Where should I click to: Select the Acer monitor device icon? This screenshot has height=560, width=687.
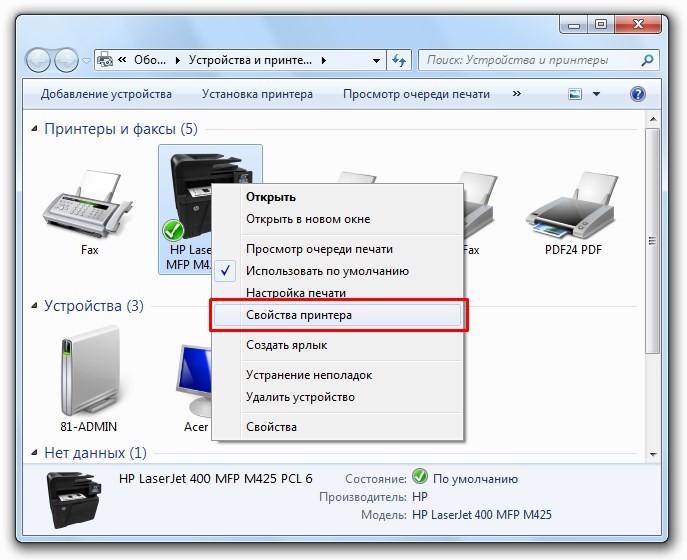(195, 380)
